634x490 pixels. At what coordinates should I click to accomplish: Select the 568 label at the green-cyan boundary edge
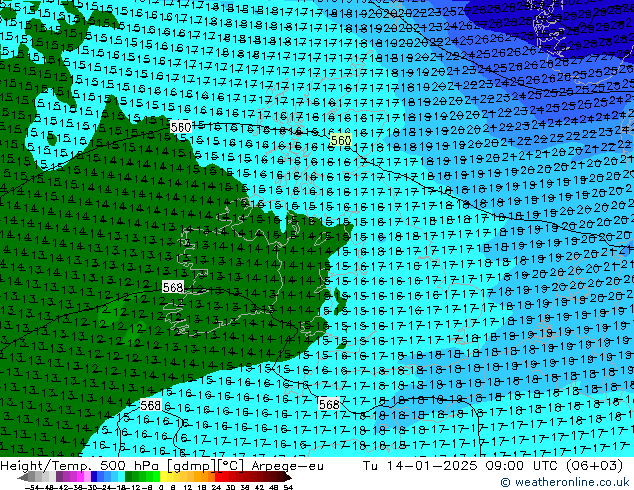(x=150, y=405)
